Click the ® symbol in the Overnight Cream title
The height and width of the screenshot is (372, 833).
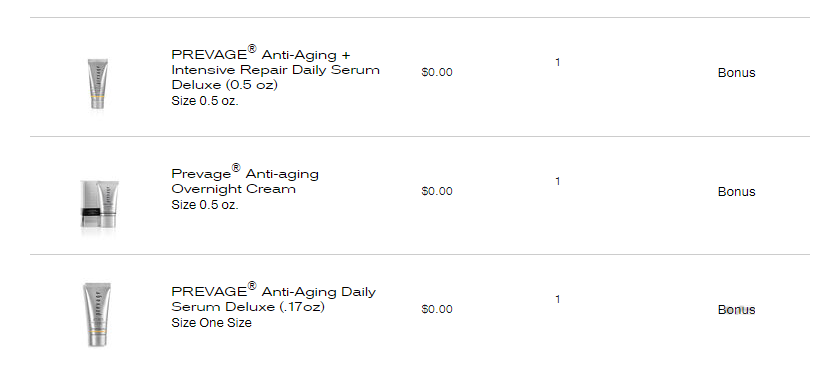click(236, 168)
